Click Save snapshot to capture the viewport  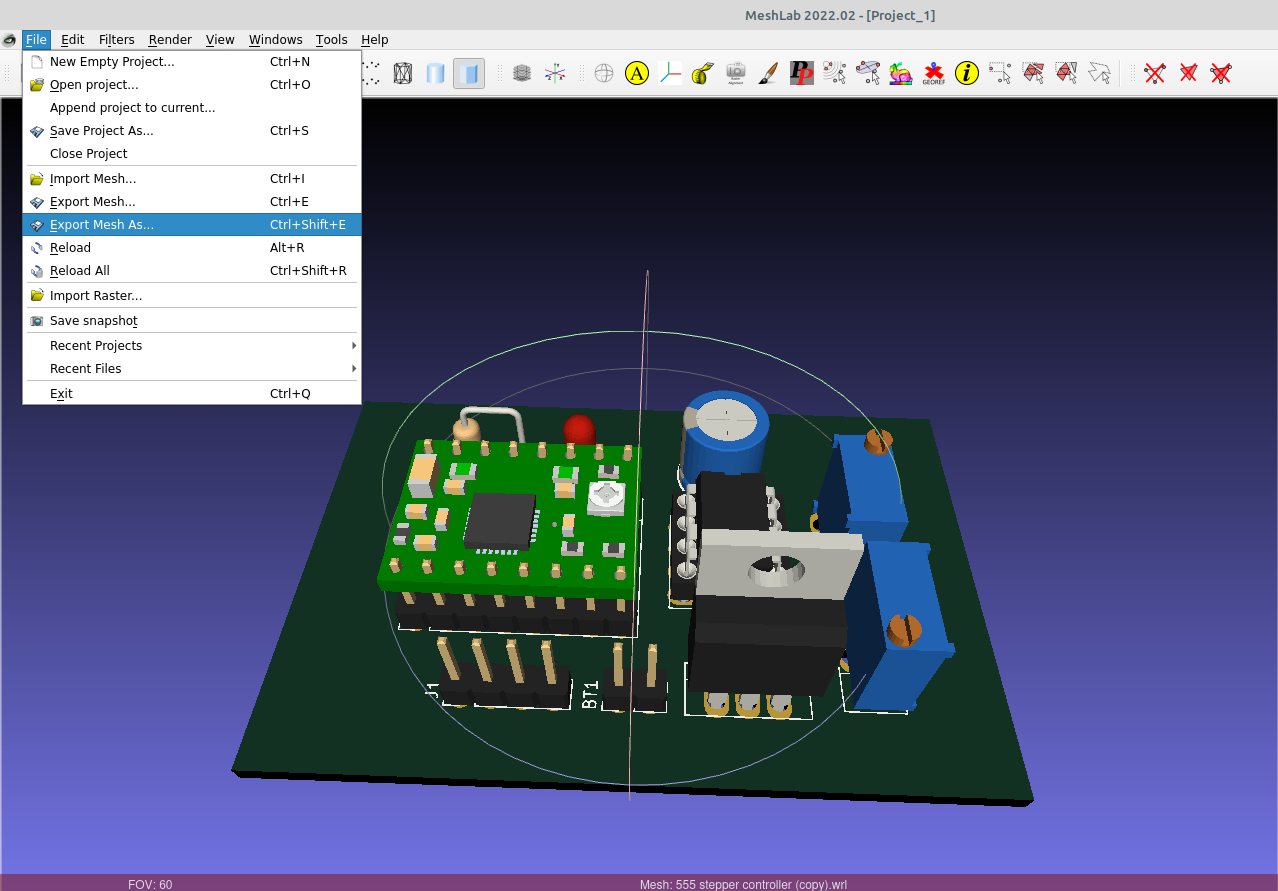coord(93,320)
